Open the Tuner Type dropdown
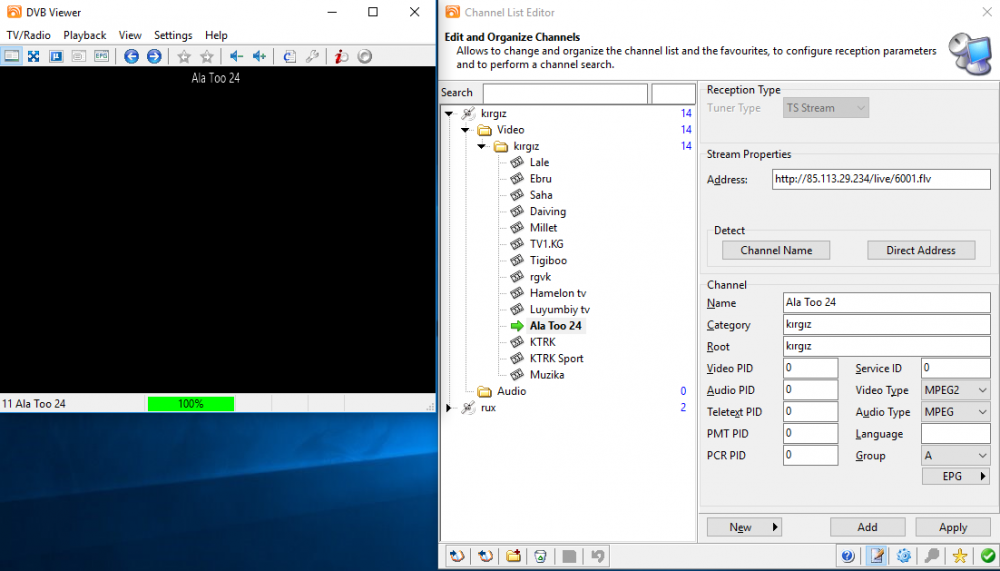The width and height of the screenshot is (1000, 571). [x=826, y=108]
